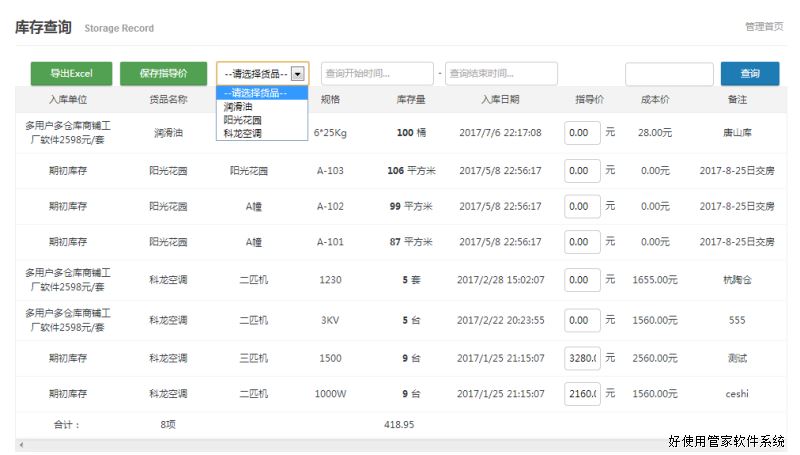Select 润滑油 from the product dropdown list
The height and width of the screenshot is (455, 800).
tap(238, 106)
